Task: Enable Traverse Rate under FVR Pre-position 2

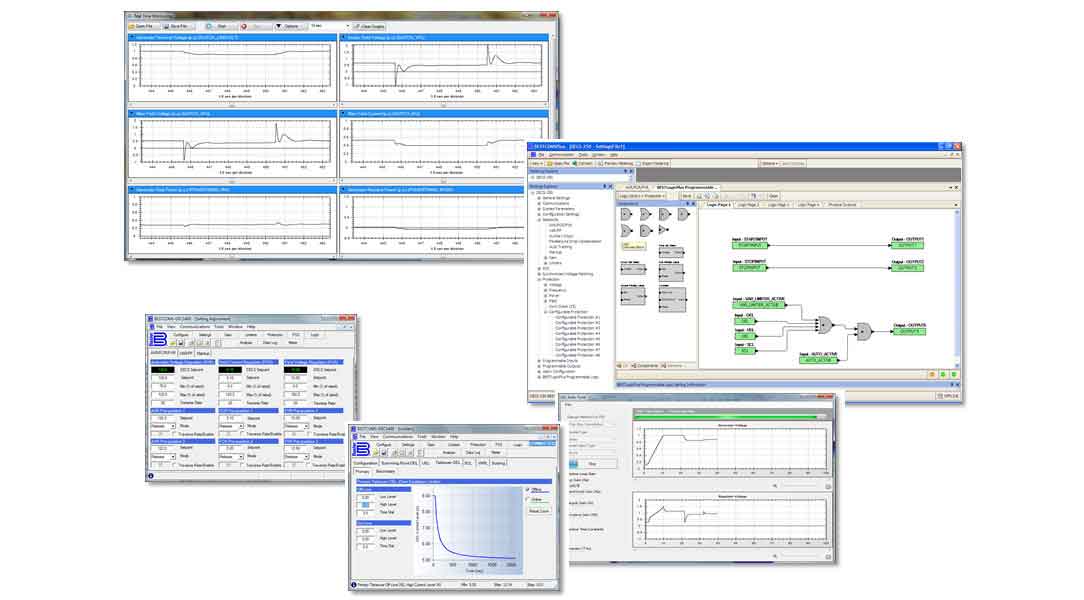Action: (308, 465)
